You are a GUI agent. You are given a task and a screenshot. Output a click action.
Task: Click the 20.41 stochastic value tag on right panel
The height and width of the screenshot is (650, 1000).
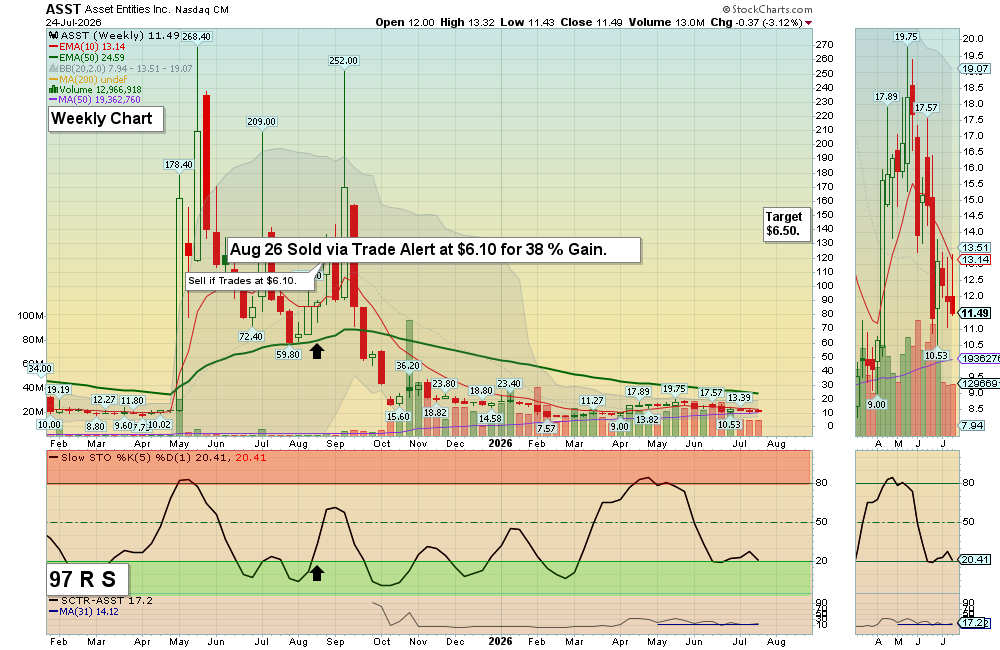pos(975,559)
